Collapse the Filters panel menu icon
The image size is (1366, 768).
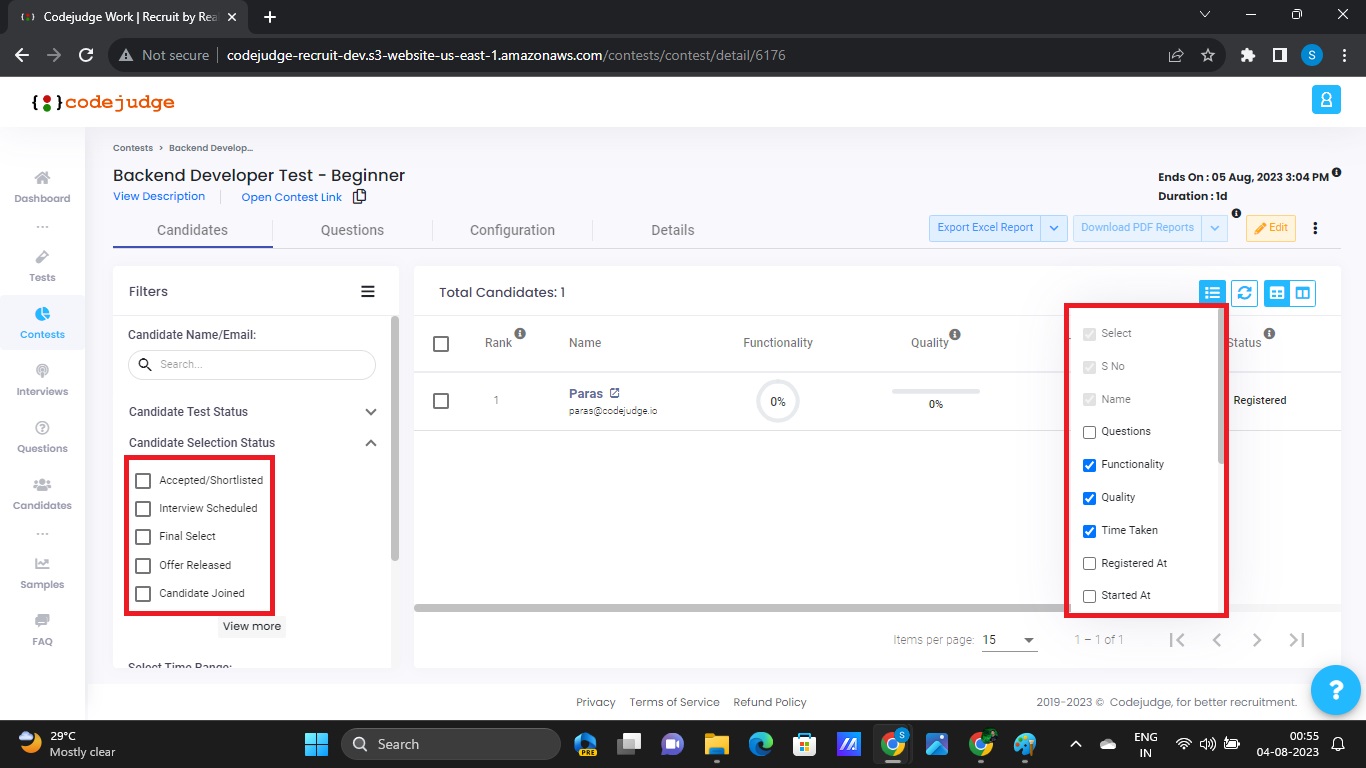point(368,292)
